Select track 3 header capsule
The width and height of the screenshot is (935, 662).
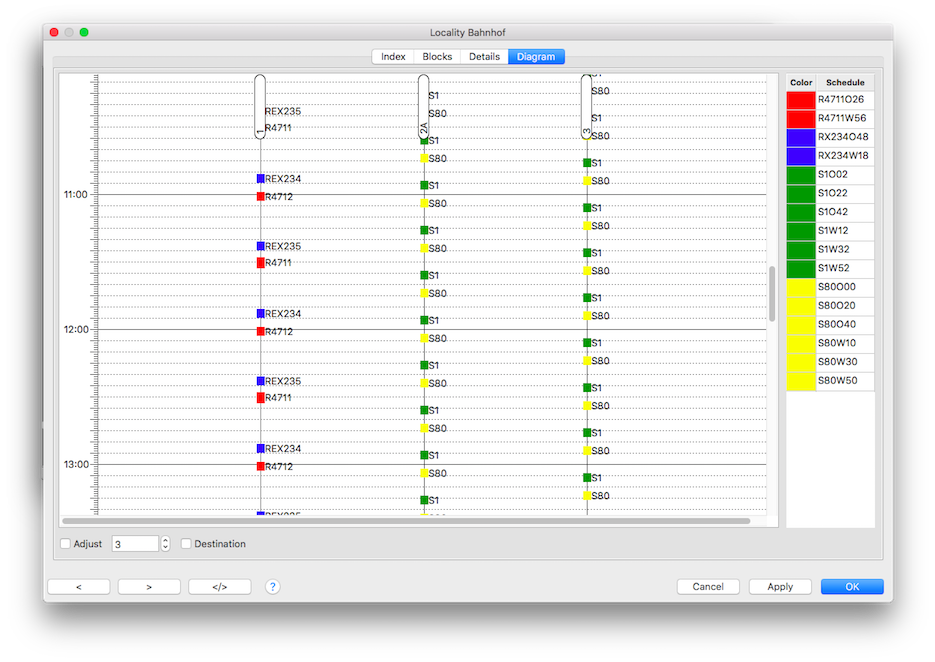point(587,106)
